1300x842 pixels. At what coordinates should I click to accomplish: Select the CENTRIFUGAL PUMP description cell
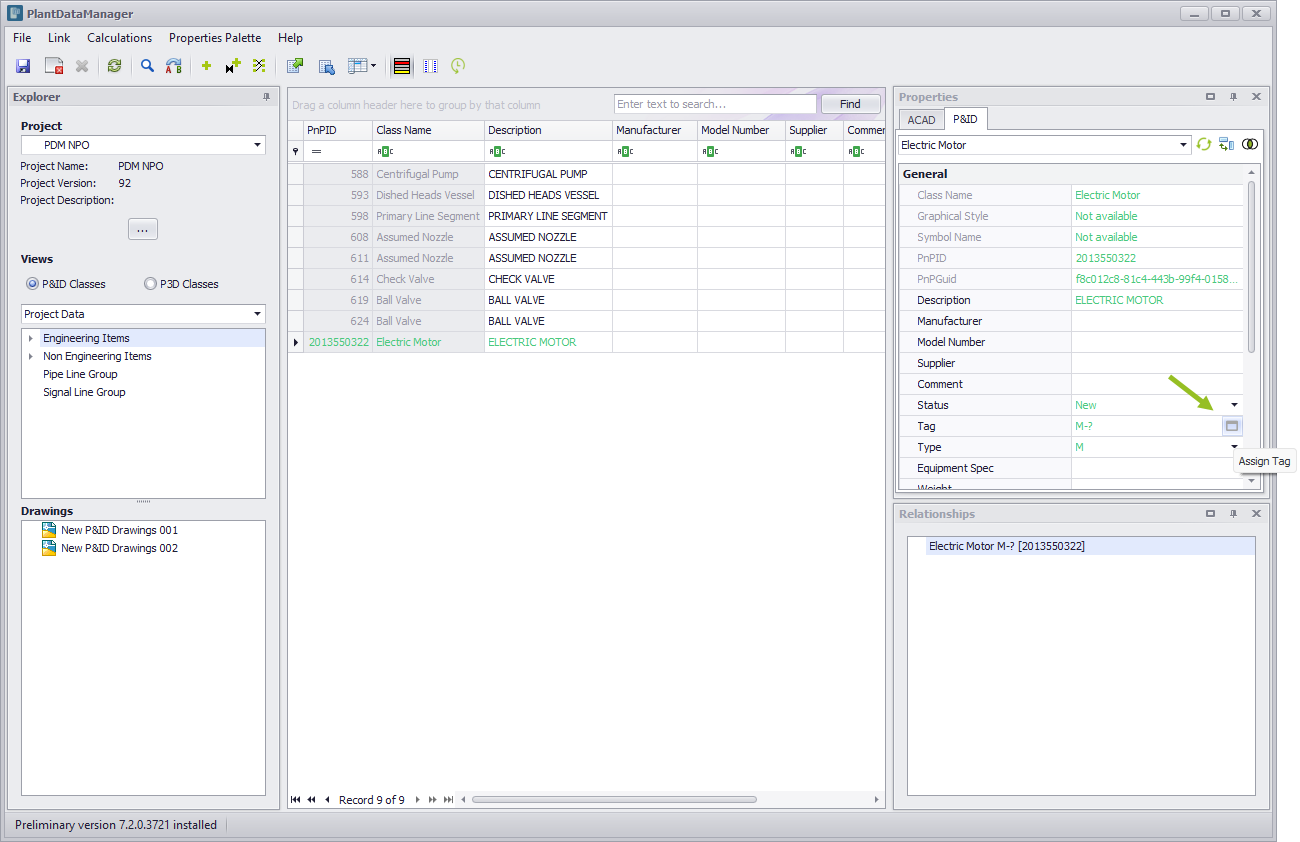(548, 174)
